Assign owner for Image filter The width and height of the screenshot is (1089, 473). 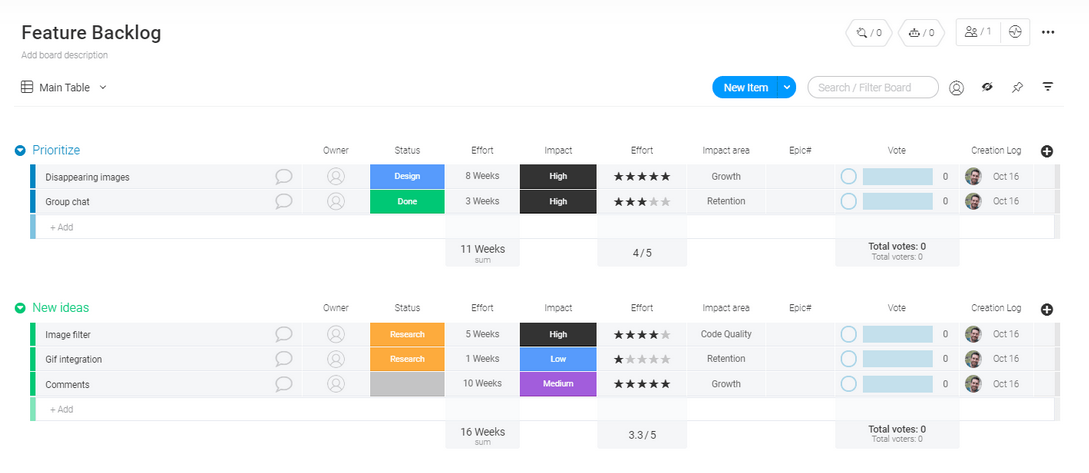[x=336, y=334]
